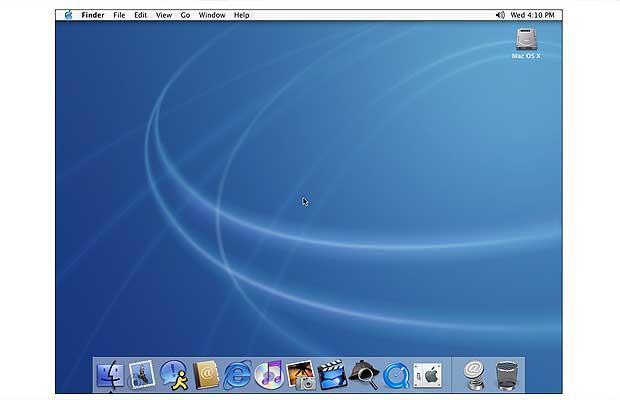
Task: Open Finder from the Dock
Action: pyautogui.click(x=110, y=375)
